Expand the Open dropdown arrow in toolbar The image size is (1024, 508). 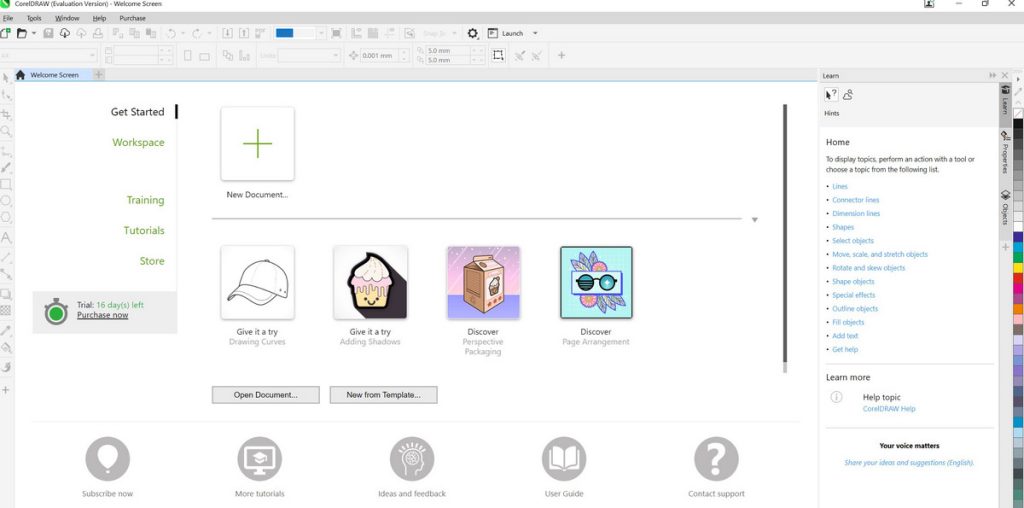pos(34,33)
